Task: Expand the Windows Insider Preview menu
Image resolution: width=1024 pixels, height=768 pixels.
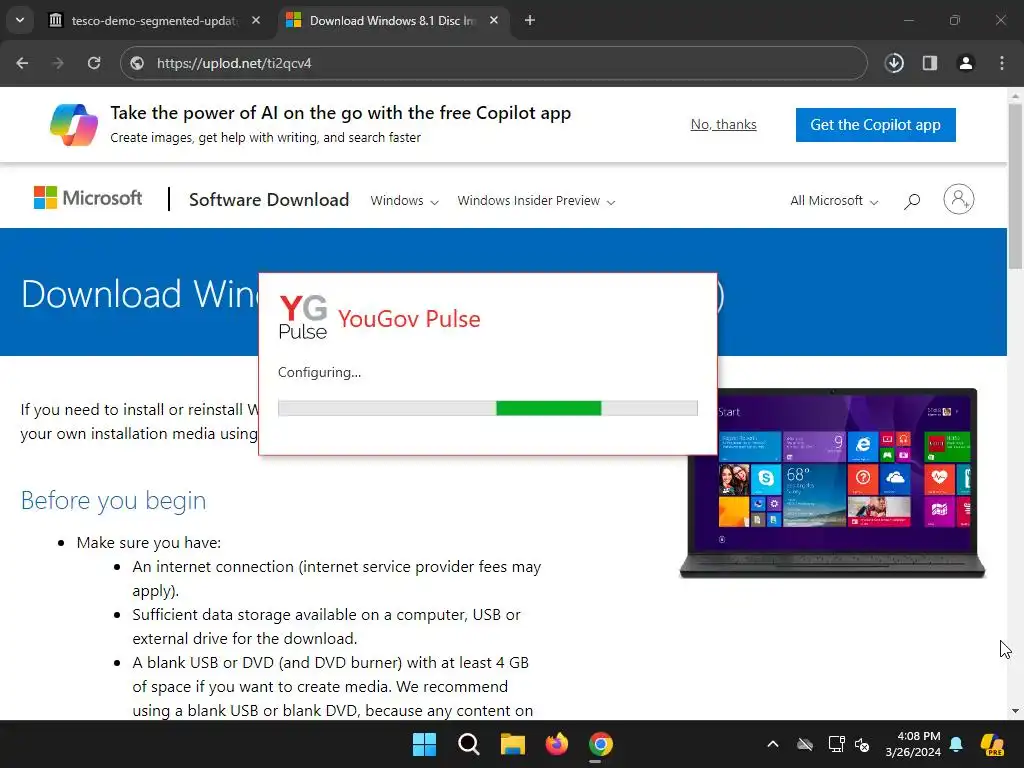Action: (536, 200)
